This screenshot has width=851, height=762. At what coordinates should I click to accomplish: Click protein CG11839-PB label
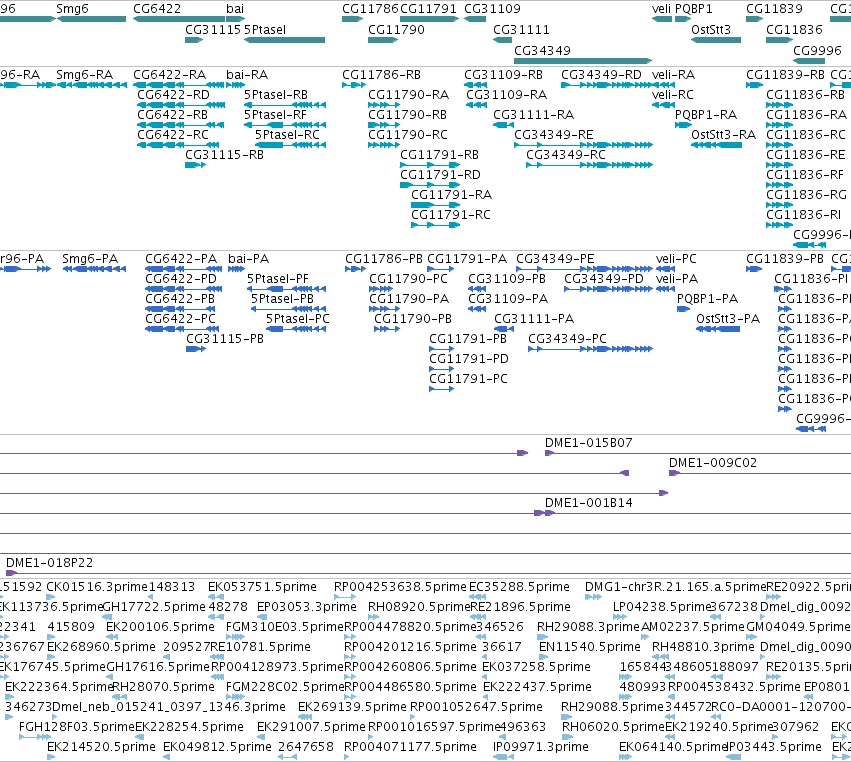pyautogui.click(x=785, y=259)
